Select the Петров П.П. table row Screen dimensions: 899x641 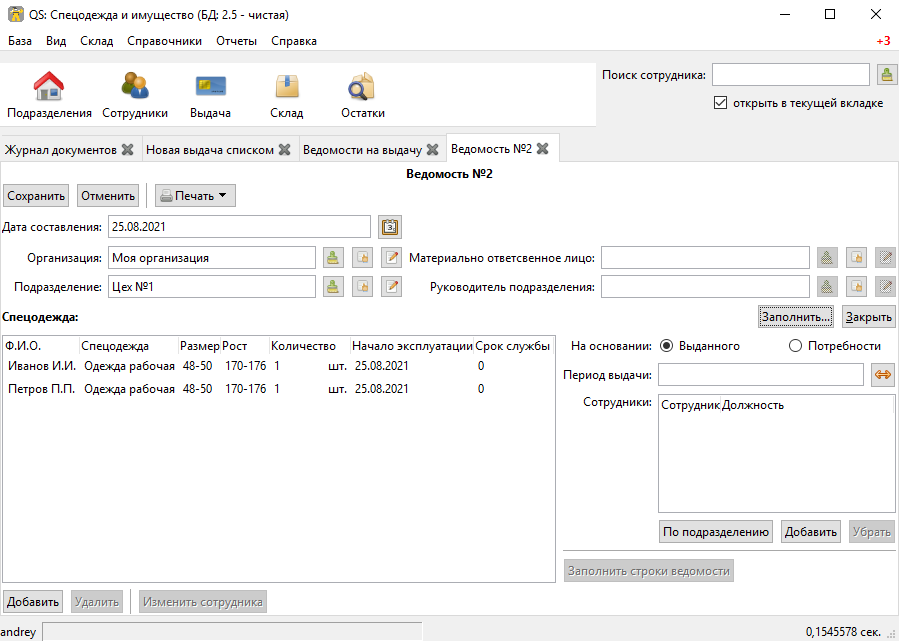coord(279,389)
